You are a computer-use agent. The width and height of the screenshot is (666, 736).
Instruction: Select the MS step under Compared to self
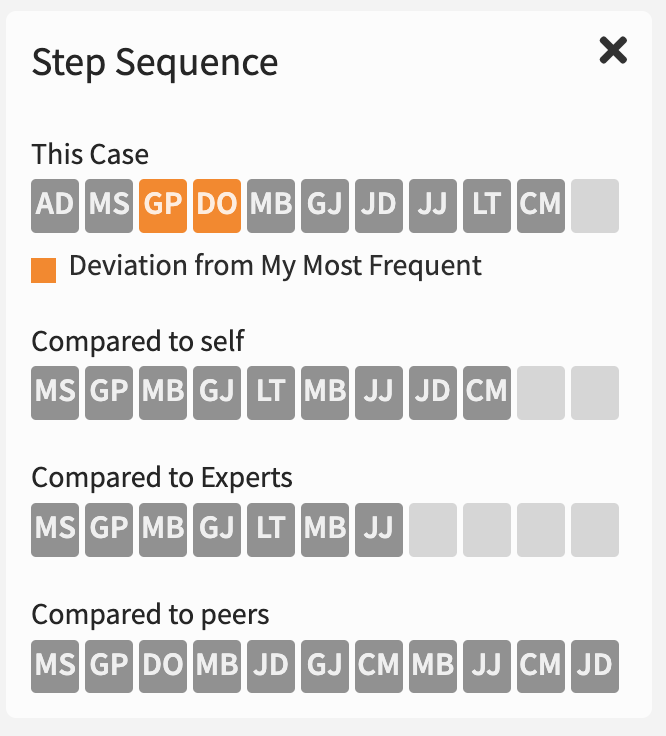(x=55, y=392)
